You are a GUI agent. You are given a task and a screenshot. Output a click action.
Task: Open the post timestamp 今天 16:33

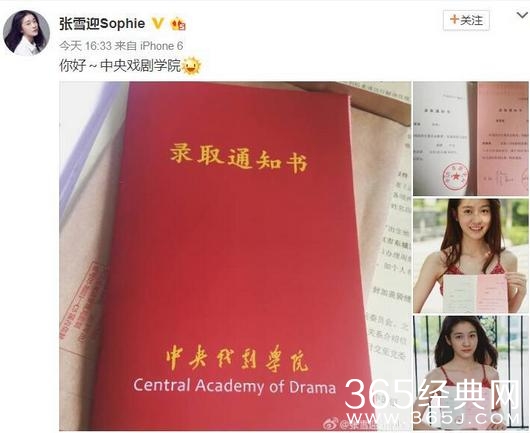tap(86, 46)
